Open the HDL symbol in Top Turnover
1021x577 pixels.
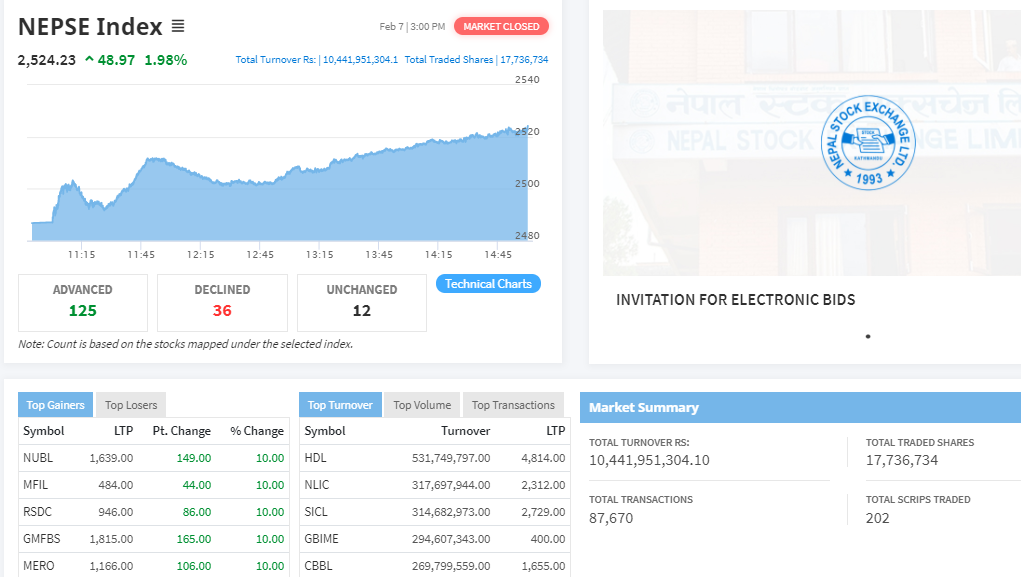[x=315, y=458]
